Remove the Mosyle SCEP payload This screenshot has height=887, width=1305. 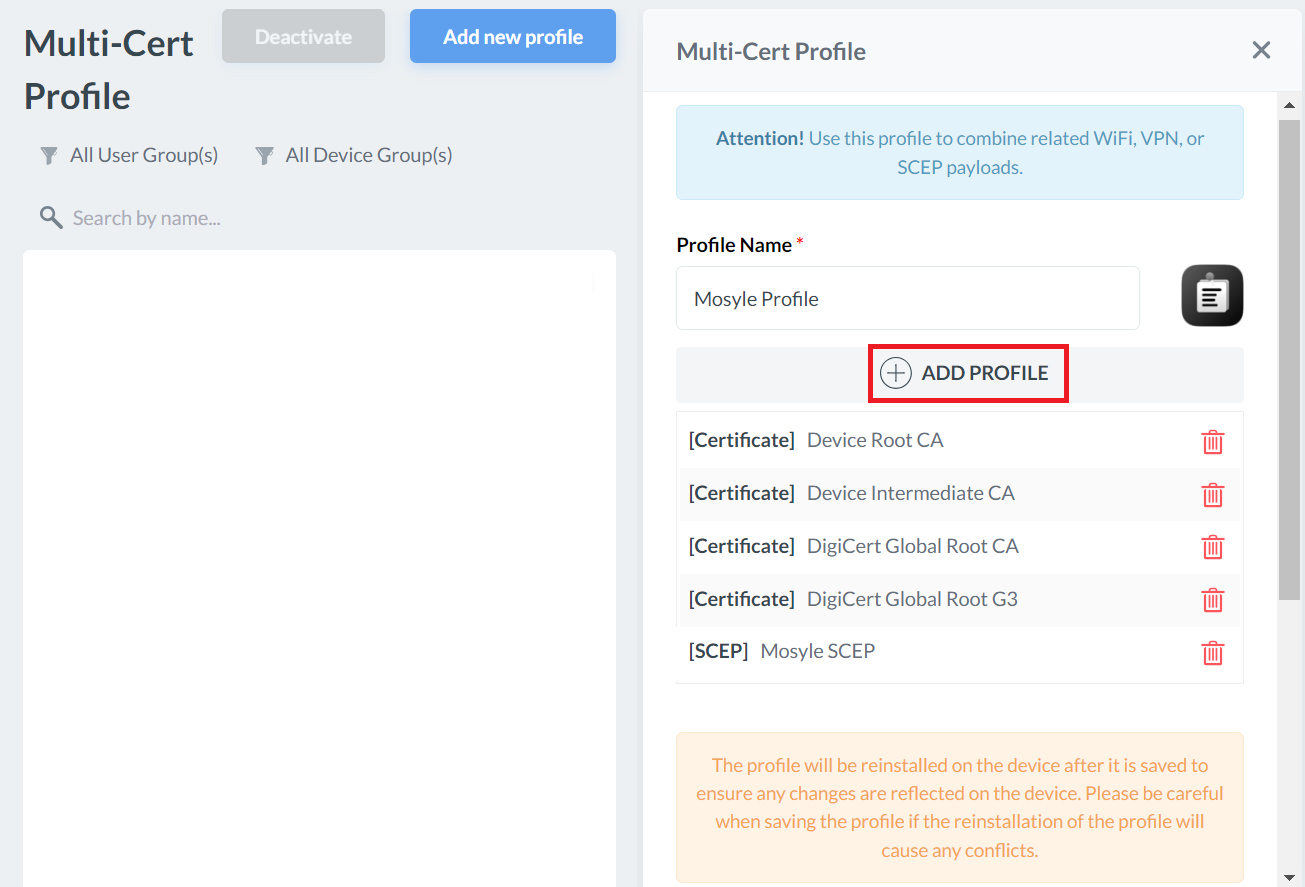tap(1212, 653)
